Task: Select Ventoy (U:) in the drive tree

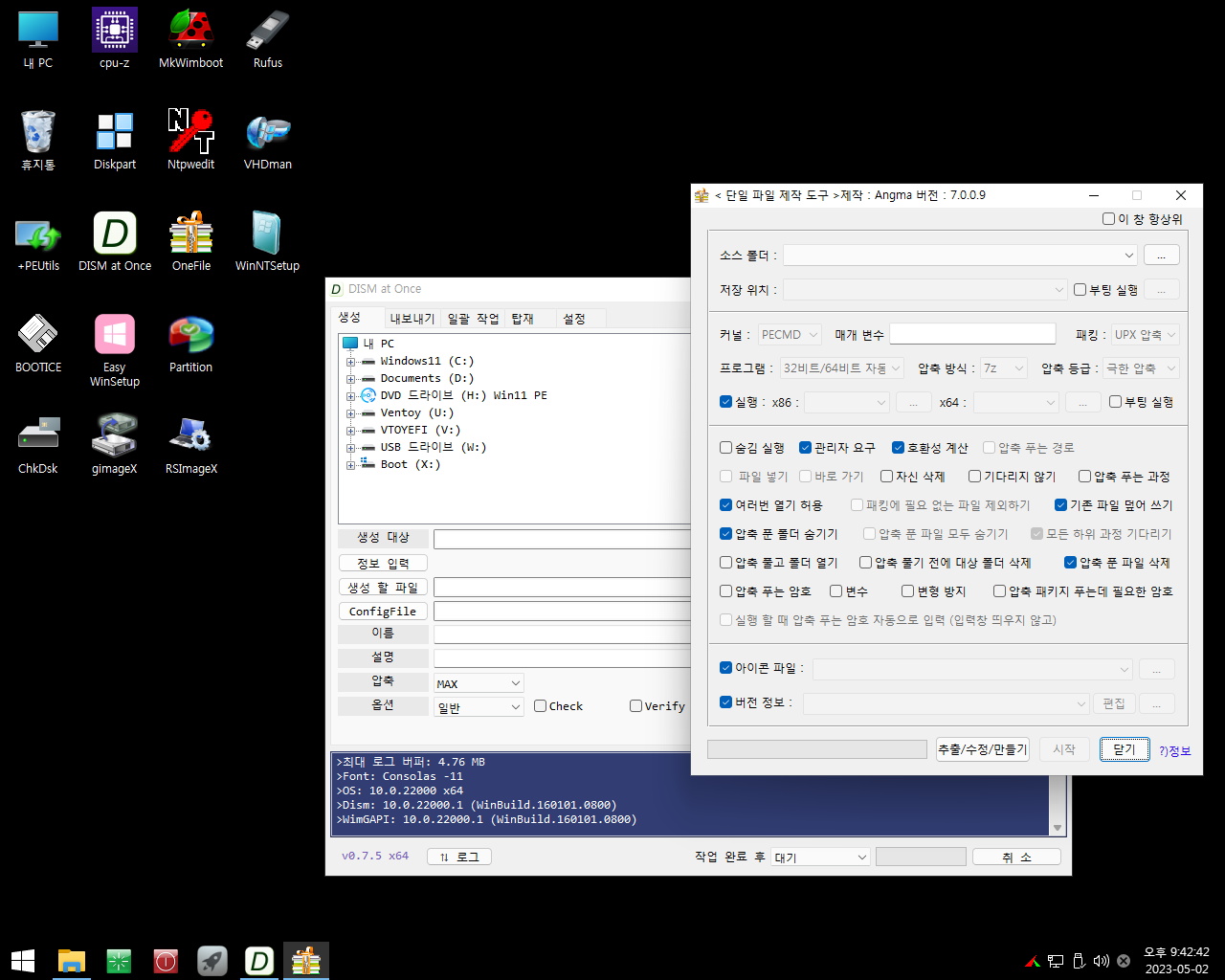Action: [416, 412]
